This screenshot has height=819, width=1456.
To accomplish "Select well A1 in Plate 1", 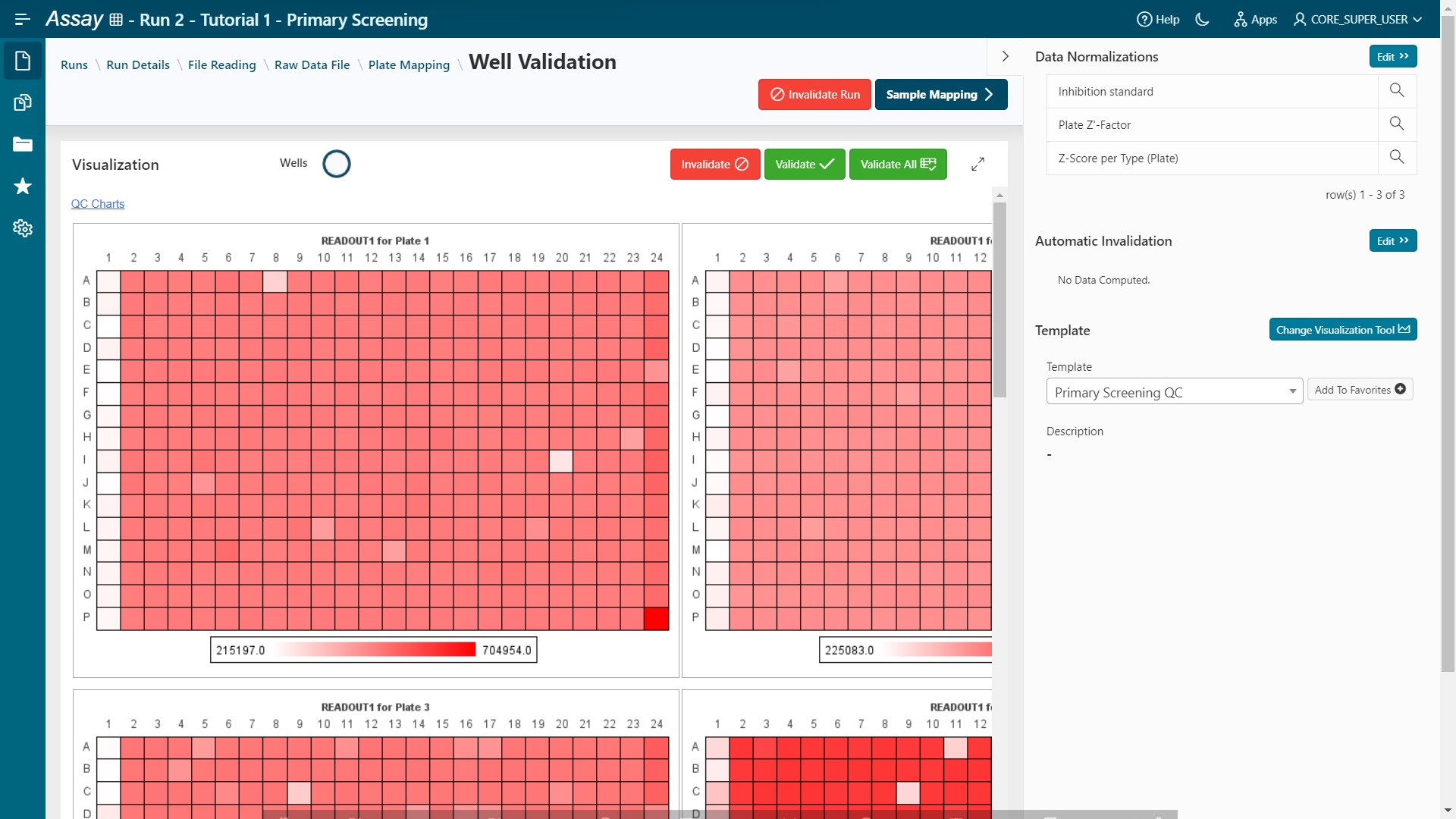I will [x=108, y=281].
